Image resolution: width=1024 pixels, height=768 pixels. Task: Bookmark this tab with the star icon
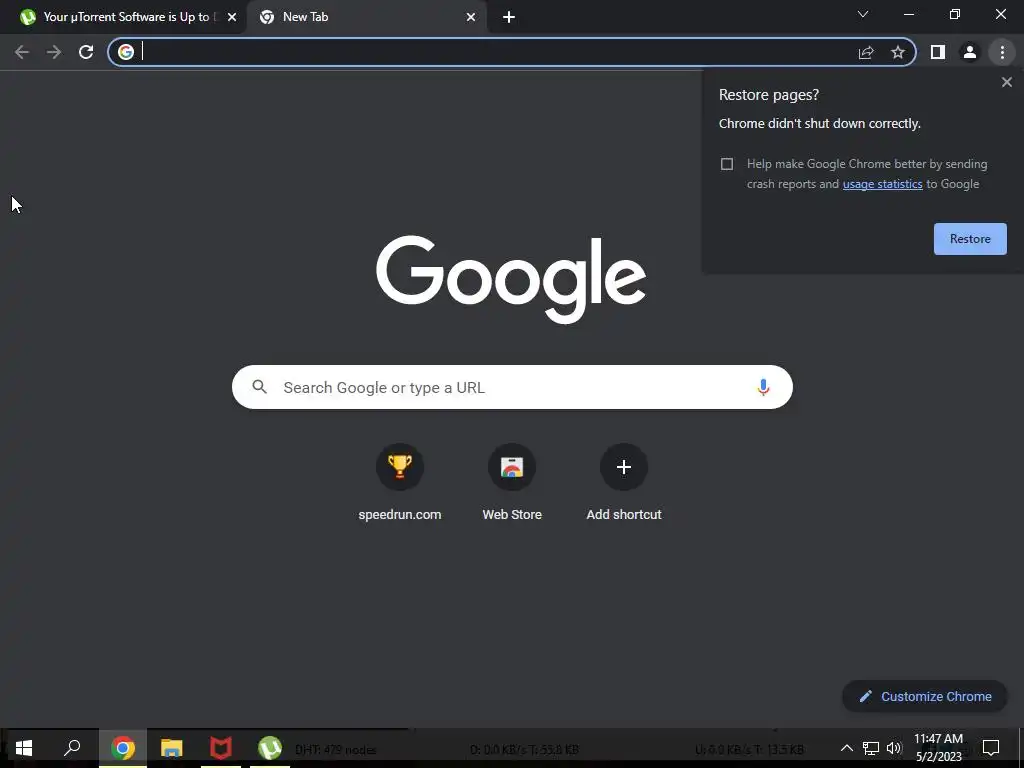[x=898, y=52]
